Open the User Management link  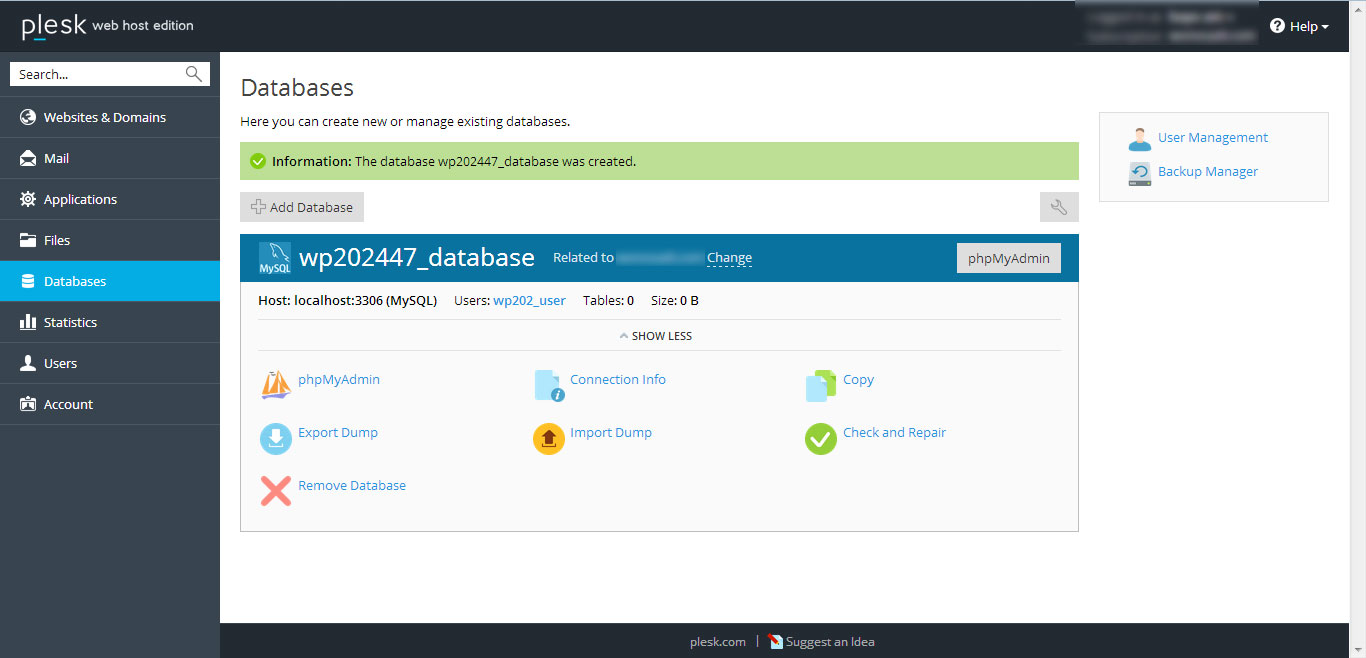1213,138
